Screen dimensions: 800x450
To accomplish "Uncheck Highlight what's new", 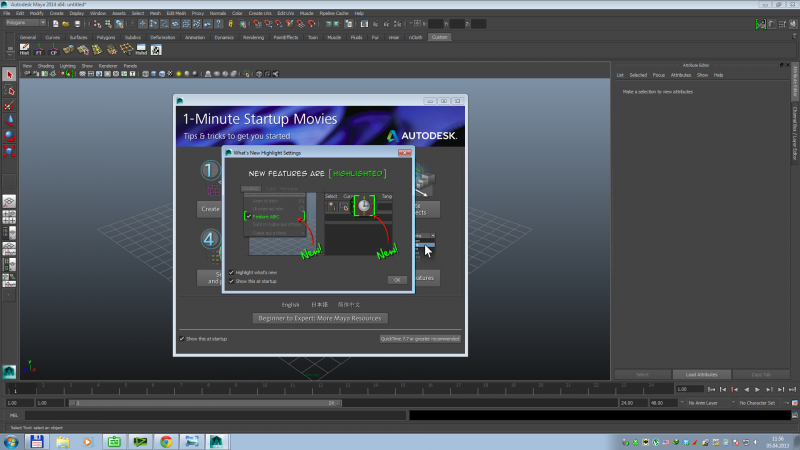I will (230, 272).
